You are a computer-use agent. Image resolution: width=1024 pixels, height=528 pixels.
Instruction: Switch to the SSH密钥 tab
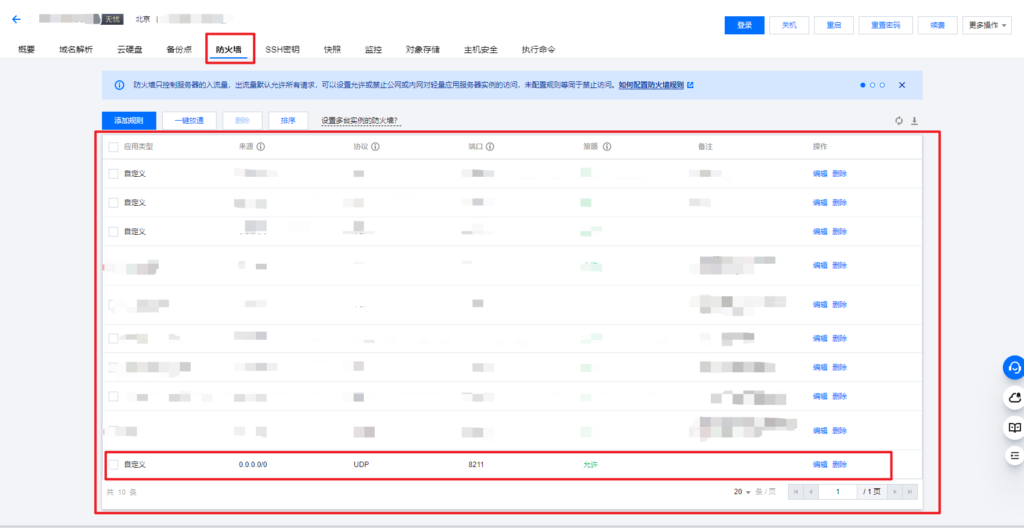coord(282,49)
